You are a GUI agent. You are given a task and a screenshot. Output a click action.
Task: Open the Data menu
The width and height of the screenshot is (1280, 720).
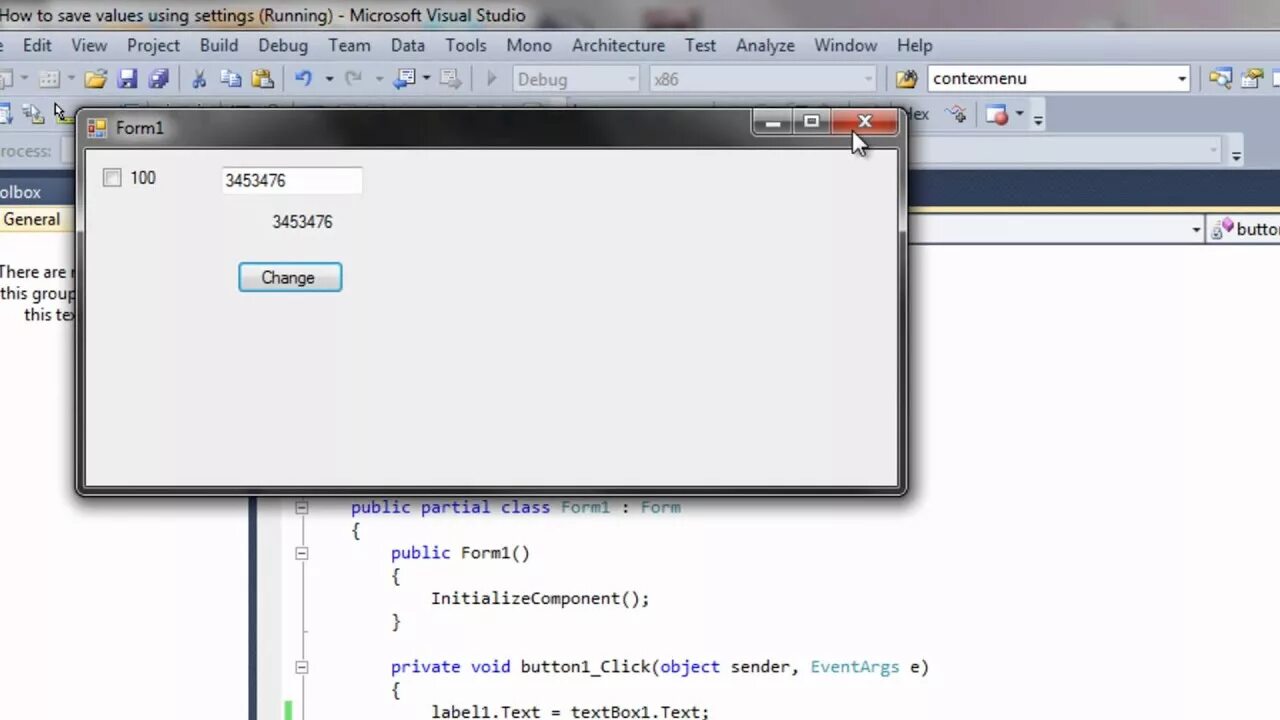(408, 45)
